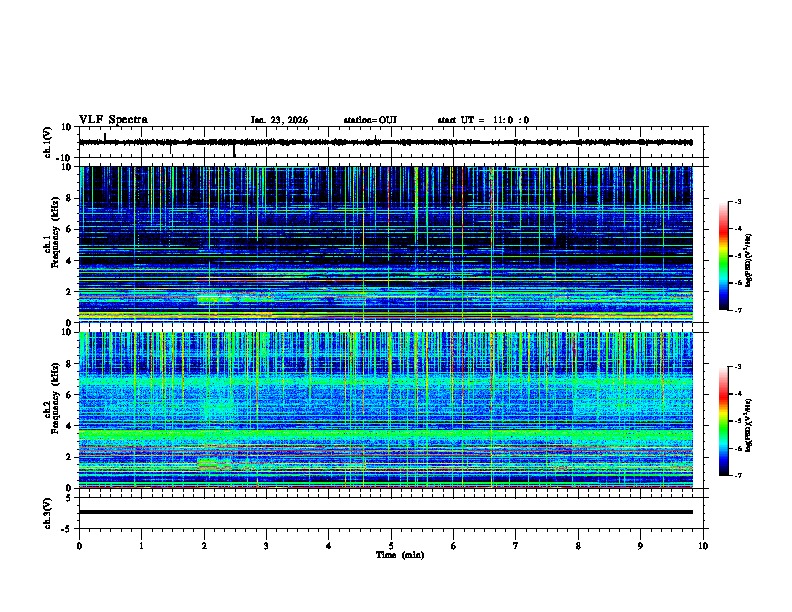Viewport: 792px width, 612px height.
Task: Click the time axis tick label 1
Action: pos(141,546)
